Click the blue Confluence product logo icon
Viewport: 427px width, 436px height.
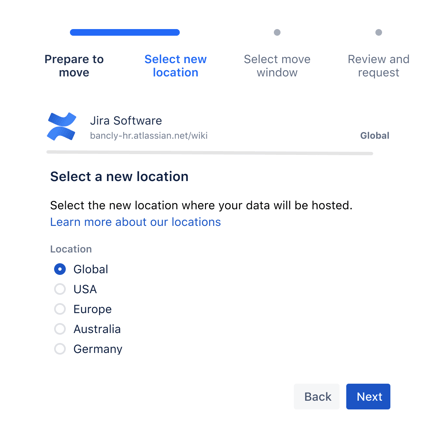point(62,126)
